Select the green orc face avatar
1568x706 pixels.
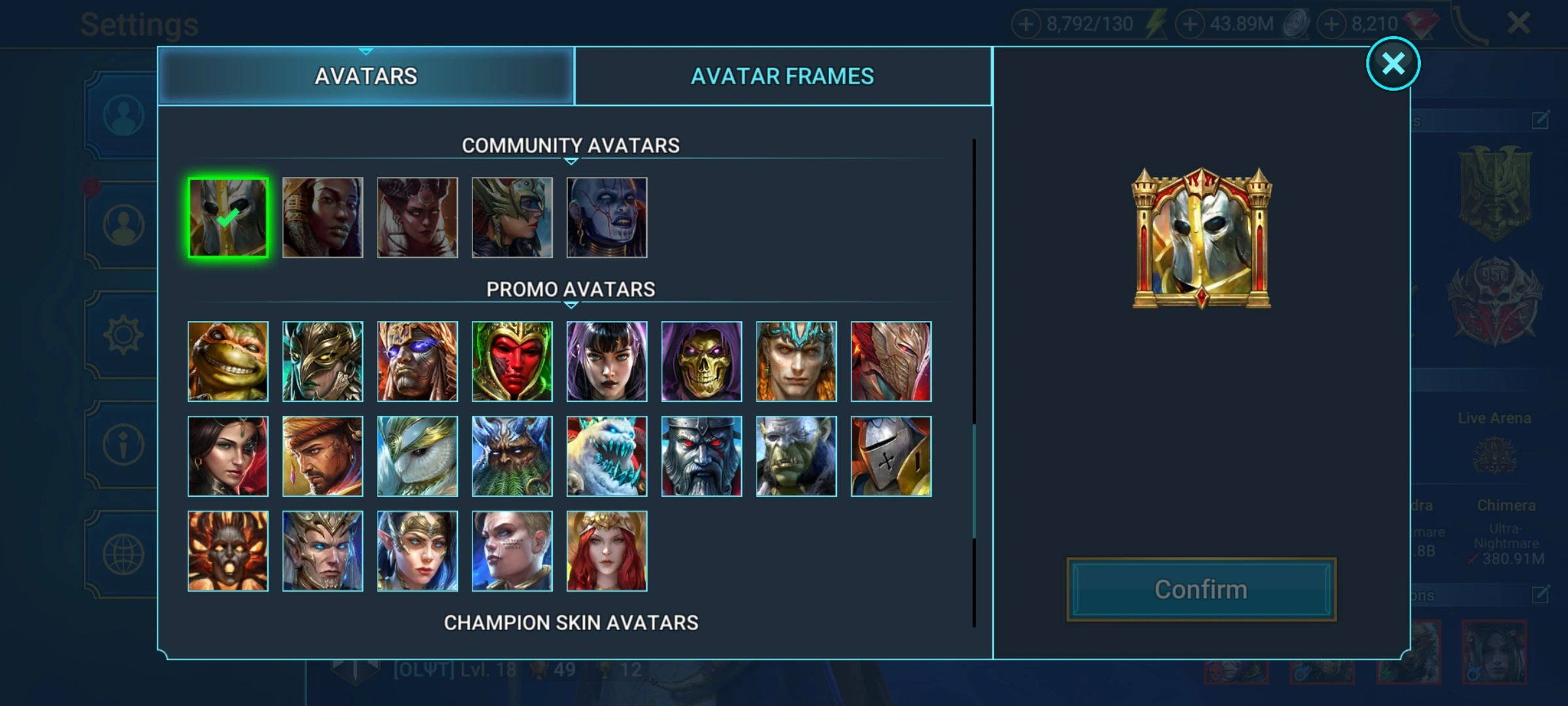(x=796, y=456)
